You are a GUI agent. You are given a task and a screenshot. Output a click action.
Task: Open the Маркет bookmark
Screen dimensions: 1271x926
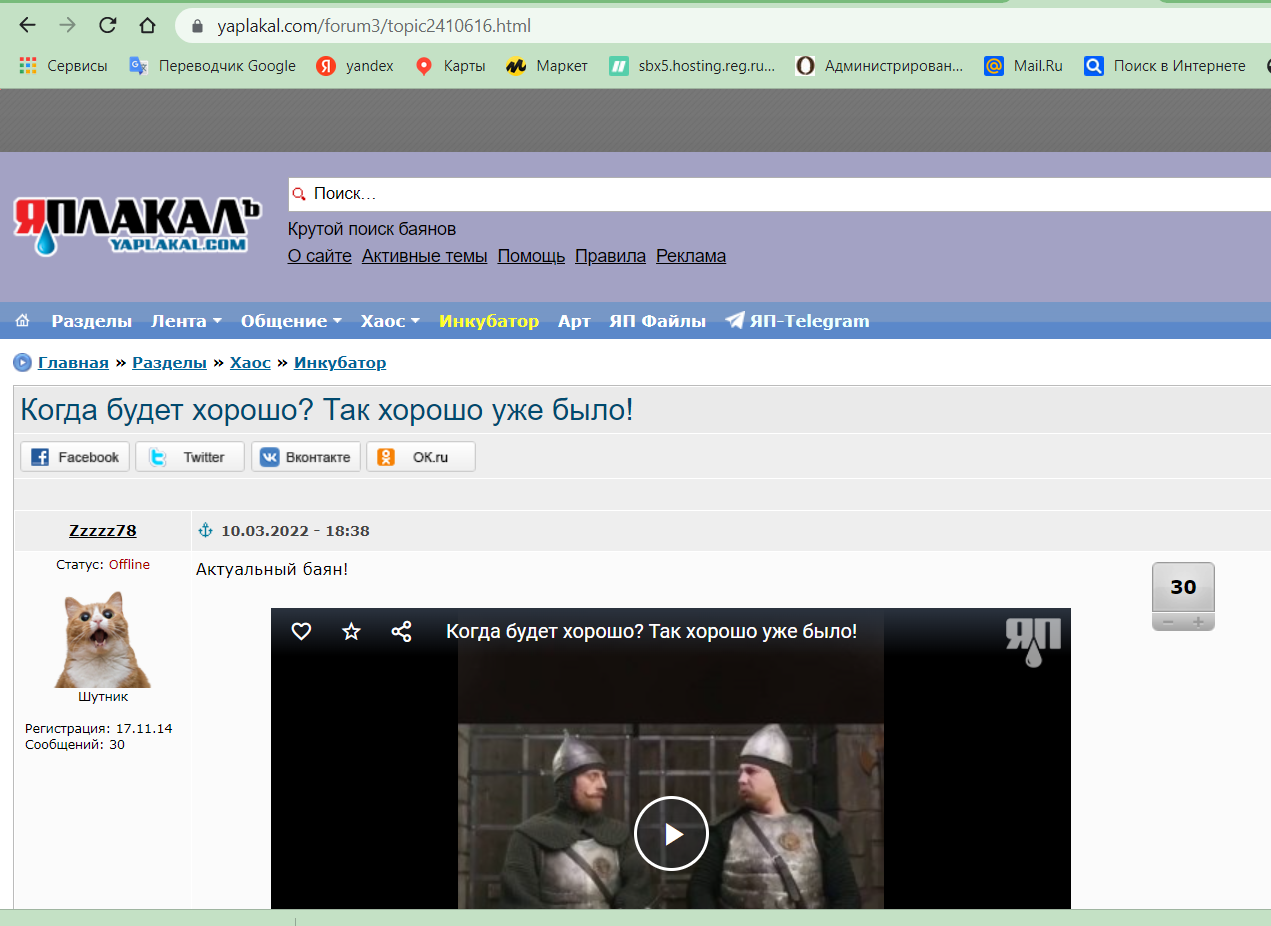pos(547,66)
